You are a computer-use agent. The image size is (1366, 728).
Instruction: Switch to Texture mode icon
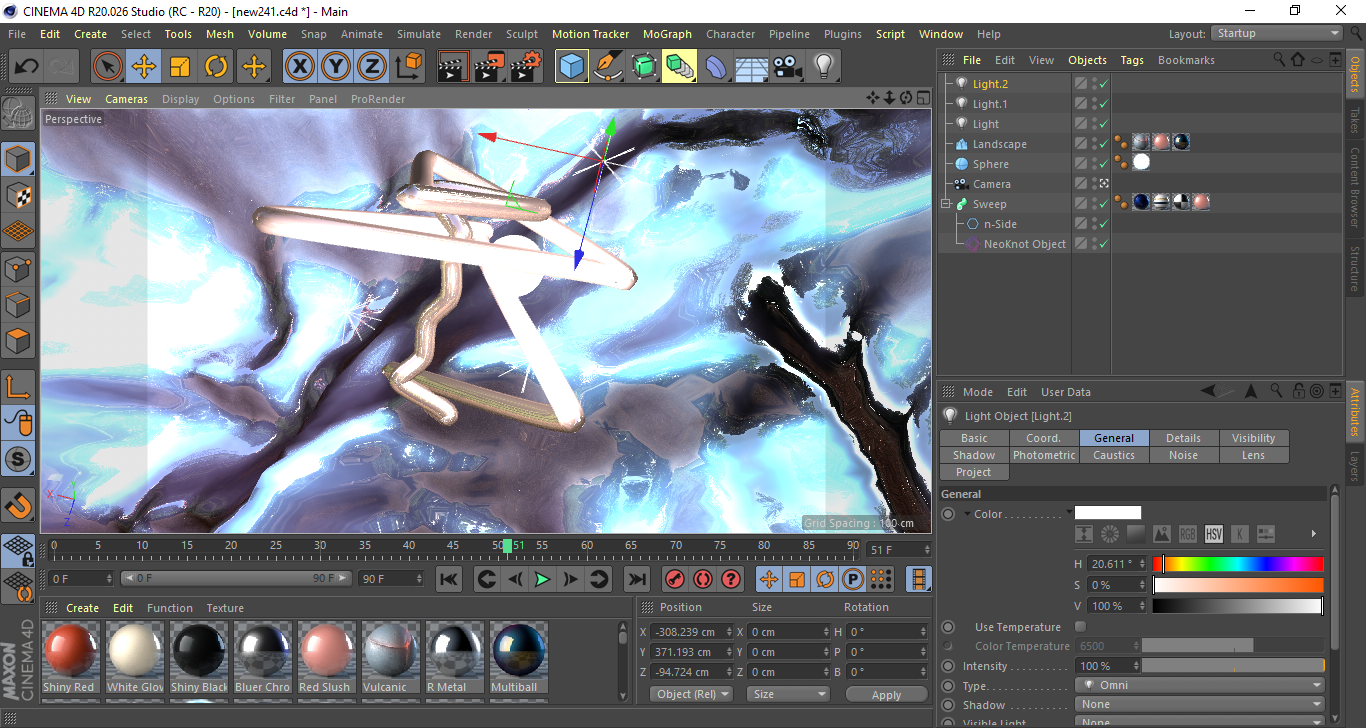pos(19,195)
